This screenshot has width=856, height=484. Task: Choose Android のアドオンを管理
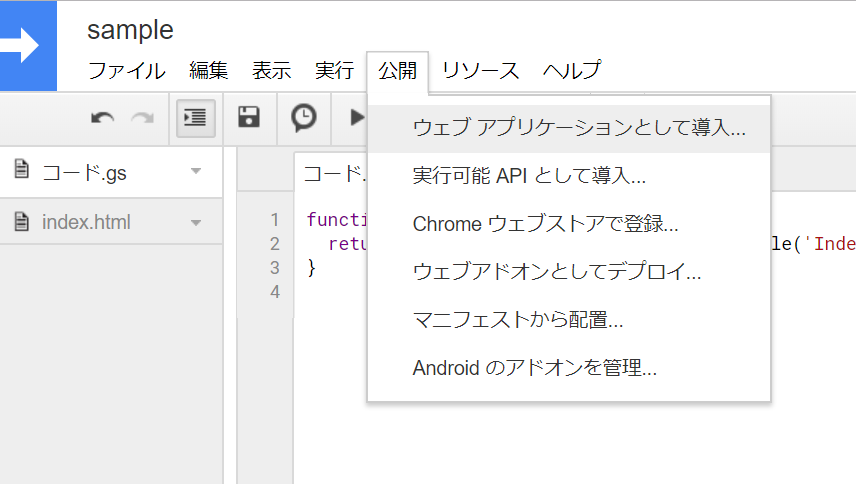click(x=569, y=368)
